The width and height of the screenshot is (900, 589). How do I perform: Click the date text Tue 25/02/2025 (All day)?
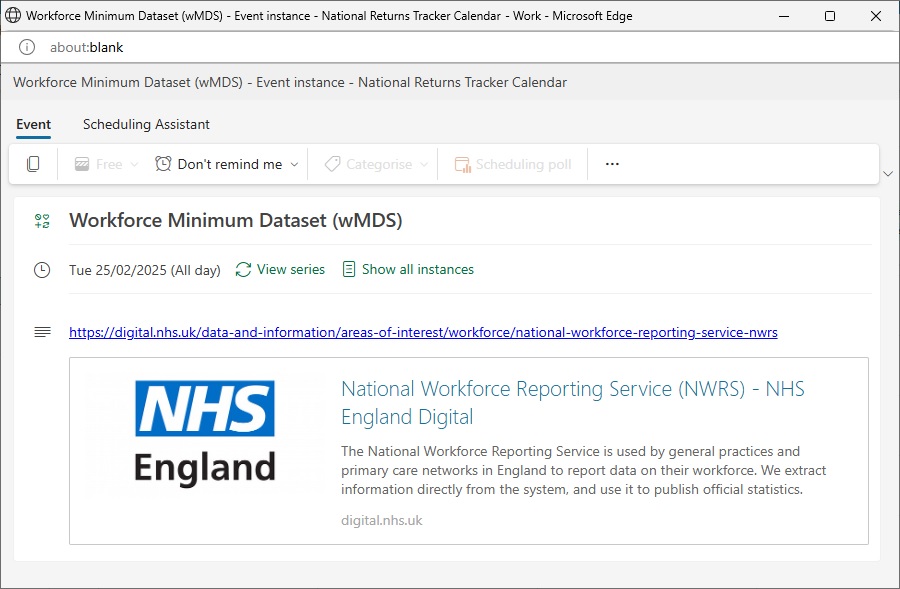point(145,270)
